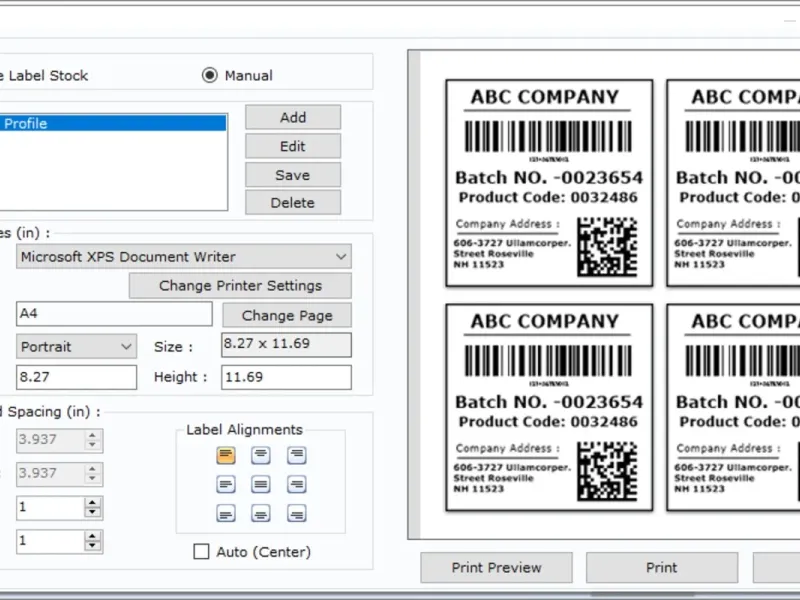Select bottom-right label alignment icon
The width and height of the screenshot is (800, 600).
296,514
